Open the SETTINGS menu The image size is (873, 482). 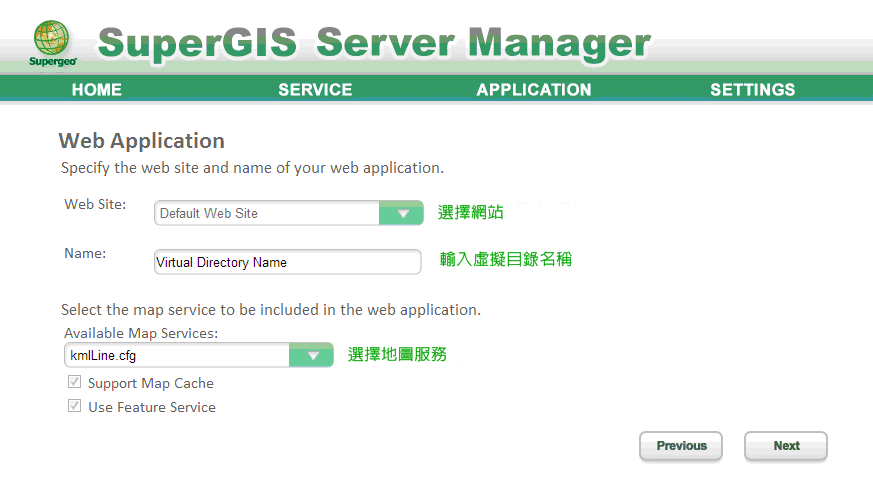[x=752, y=90]
